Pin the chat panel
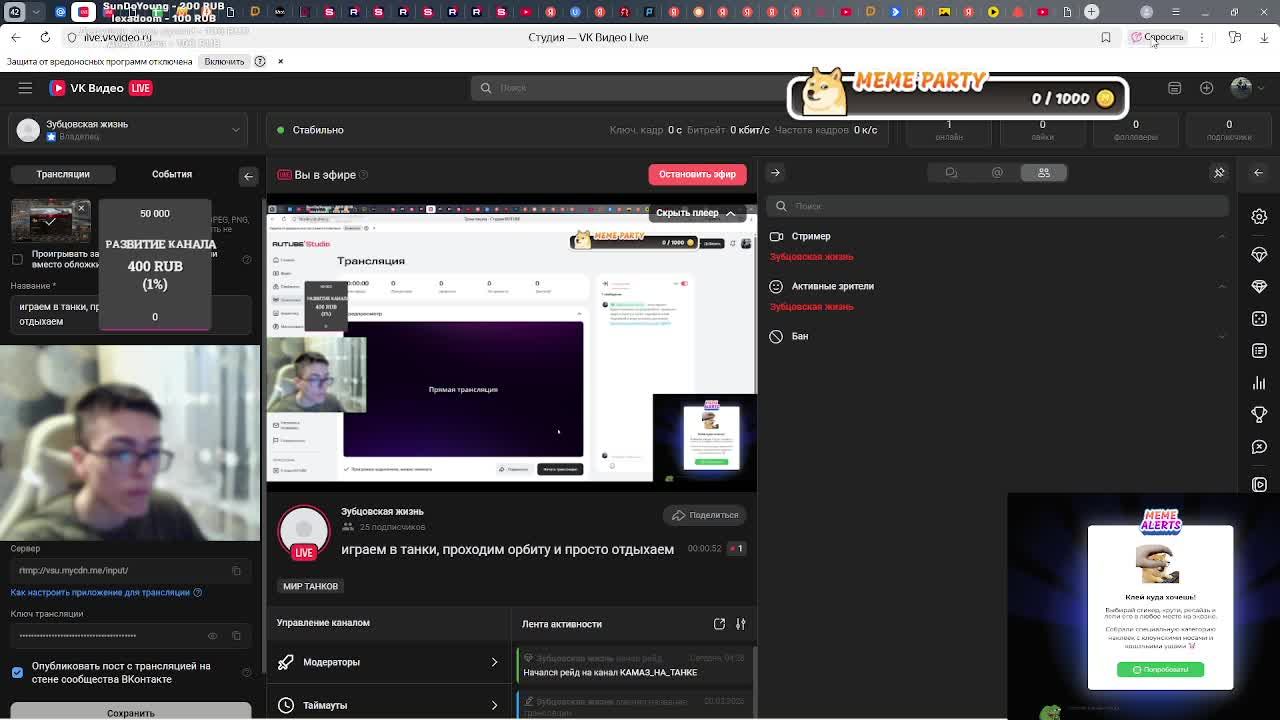The image size is (1280, 720). [1219, 173]
